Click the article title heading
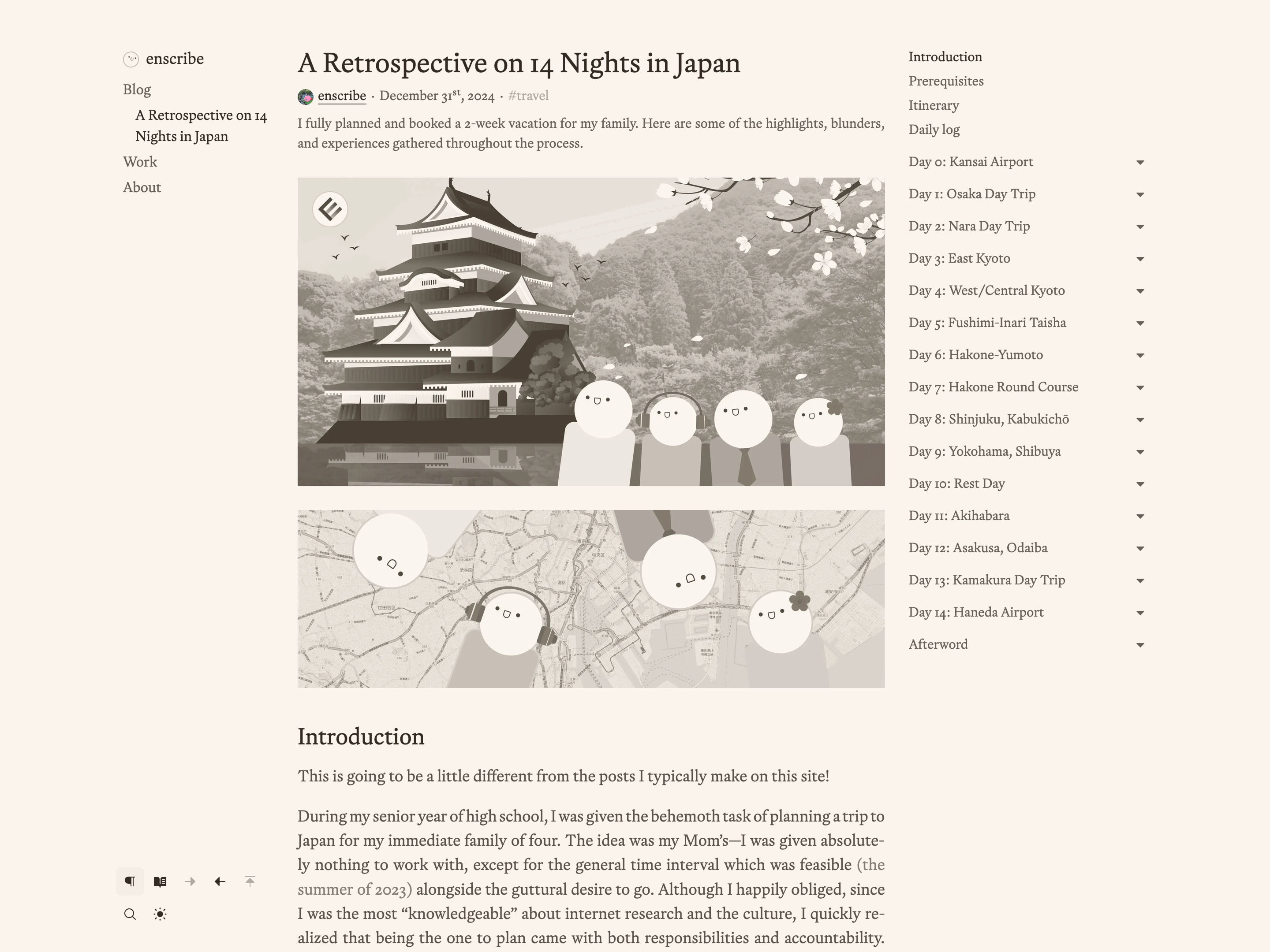This screenshot has width=1270, height=952. click(x=519, y=63)
